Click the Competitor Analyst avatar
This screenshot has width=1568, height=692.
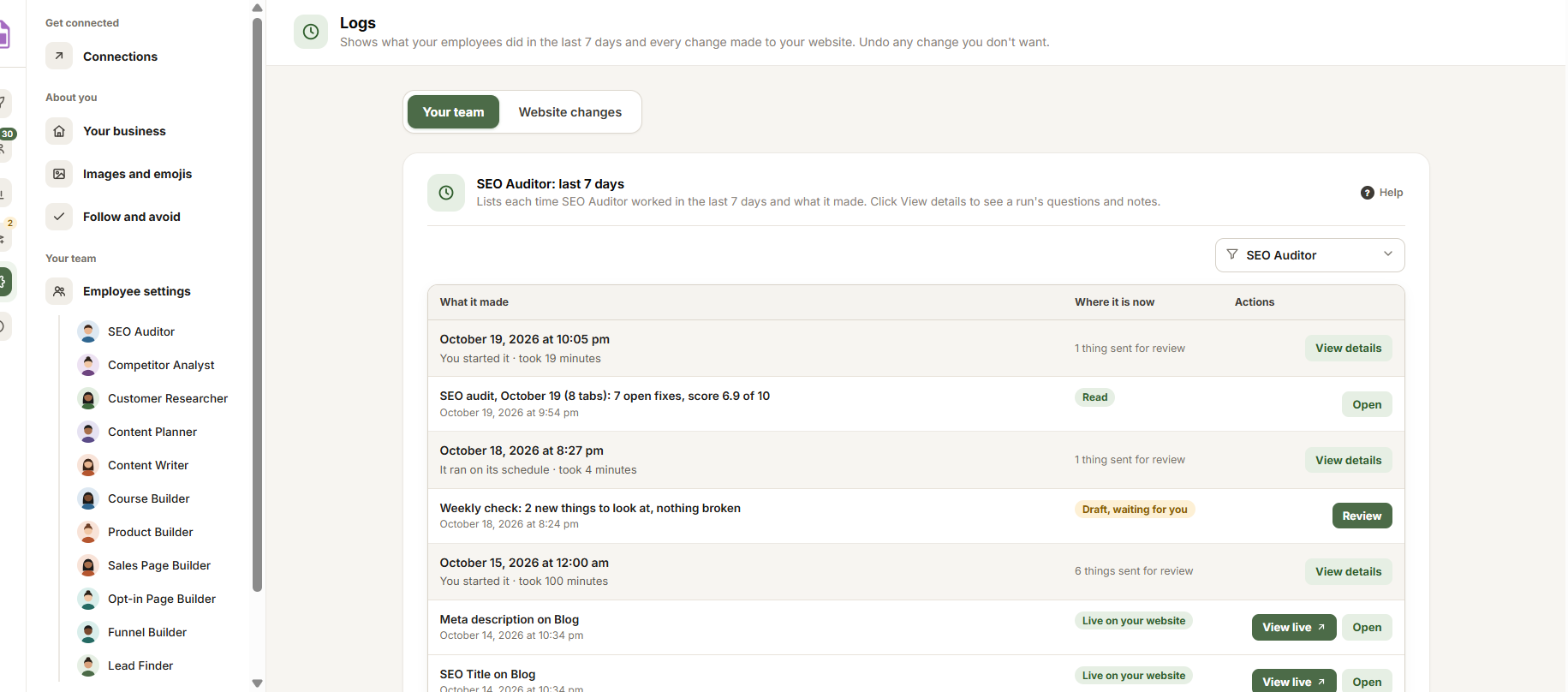(x=88, y=365)
